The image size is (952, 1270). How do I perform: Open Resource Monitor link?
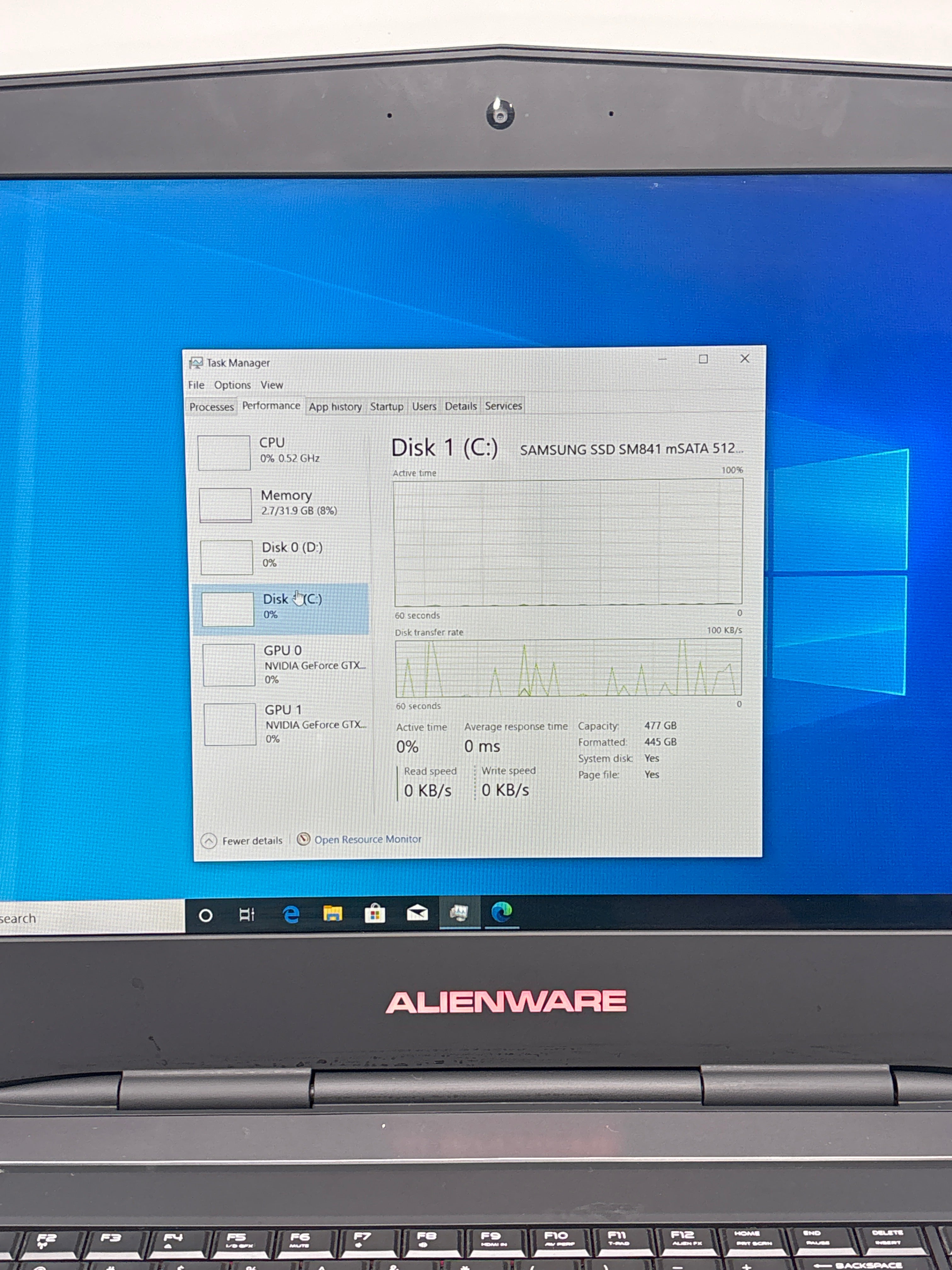368,839
